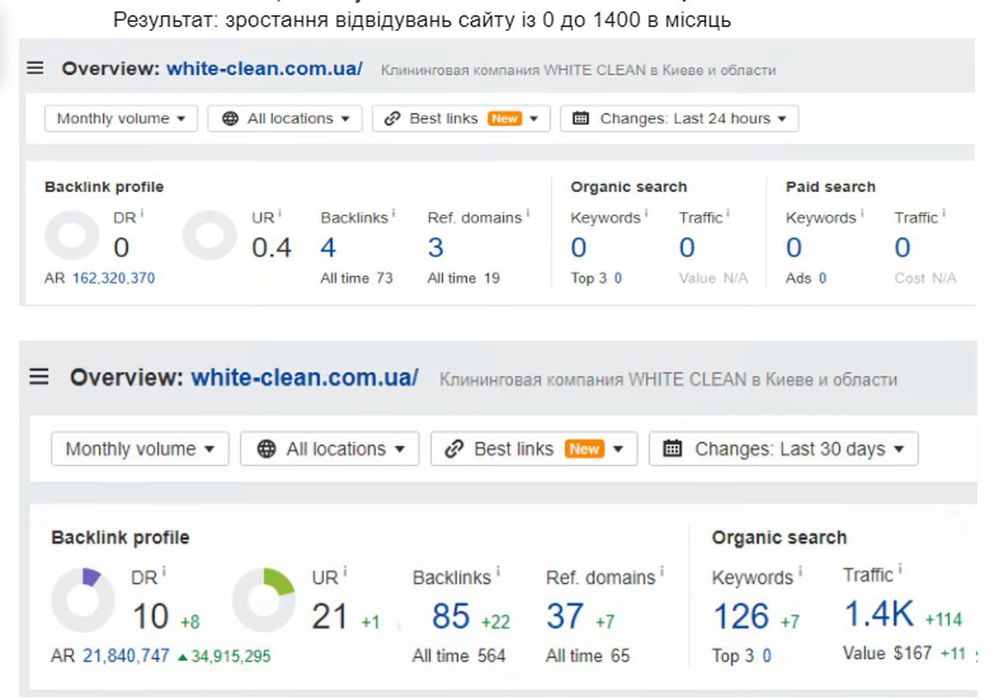The image size is (994, 700).
Task: Open Best links dropdown in the bottom panel
Action: coord(534,449)
